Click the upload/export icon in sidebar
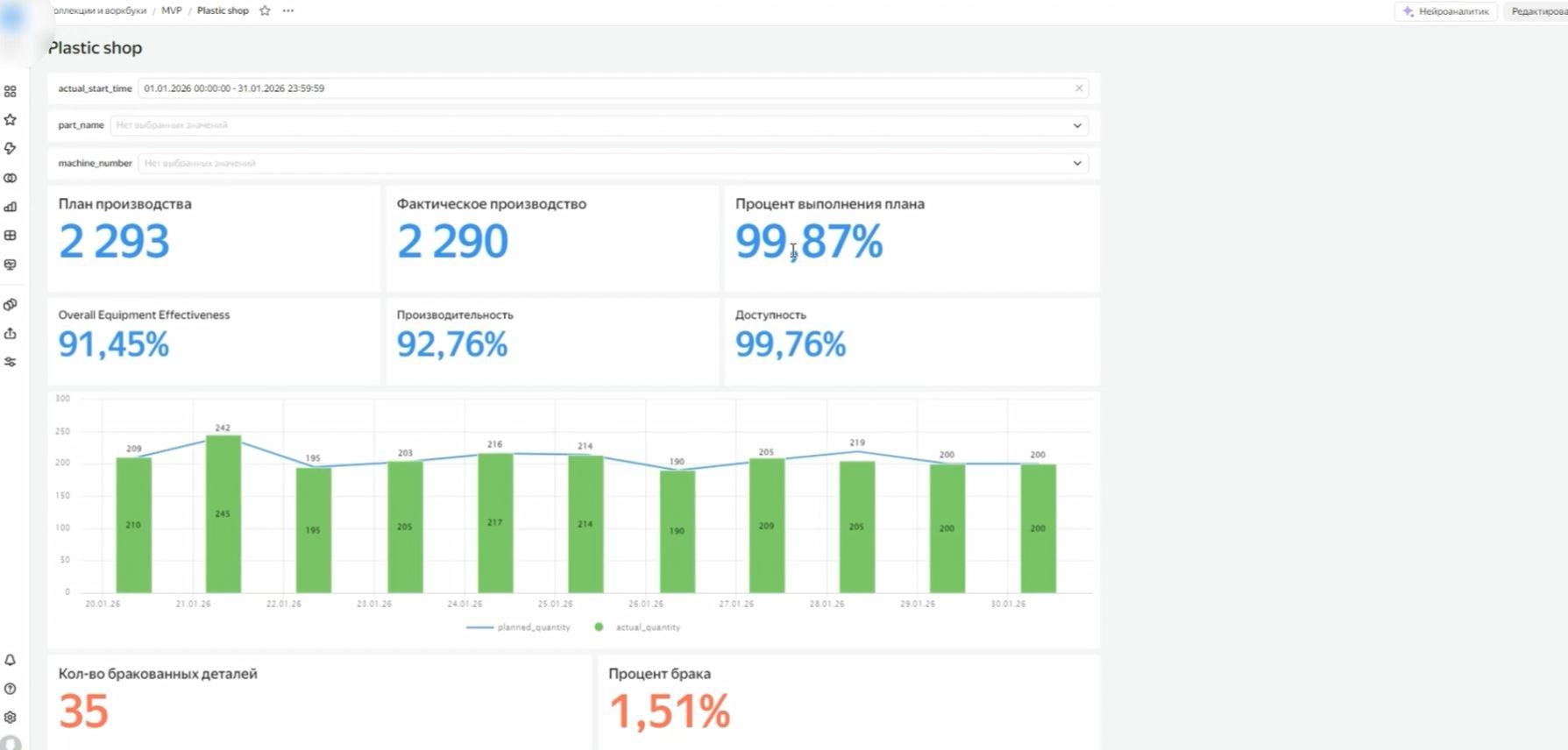1568x750 pixels. [11, 333]
